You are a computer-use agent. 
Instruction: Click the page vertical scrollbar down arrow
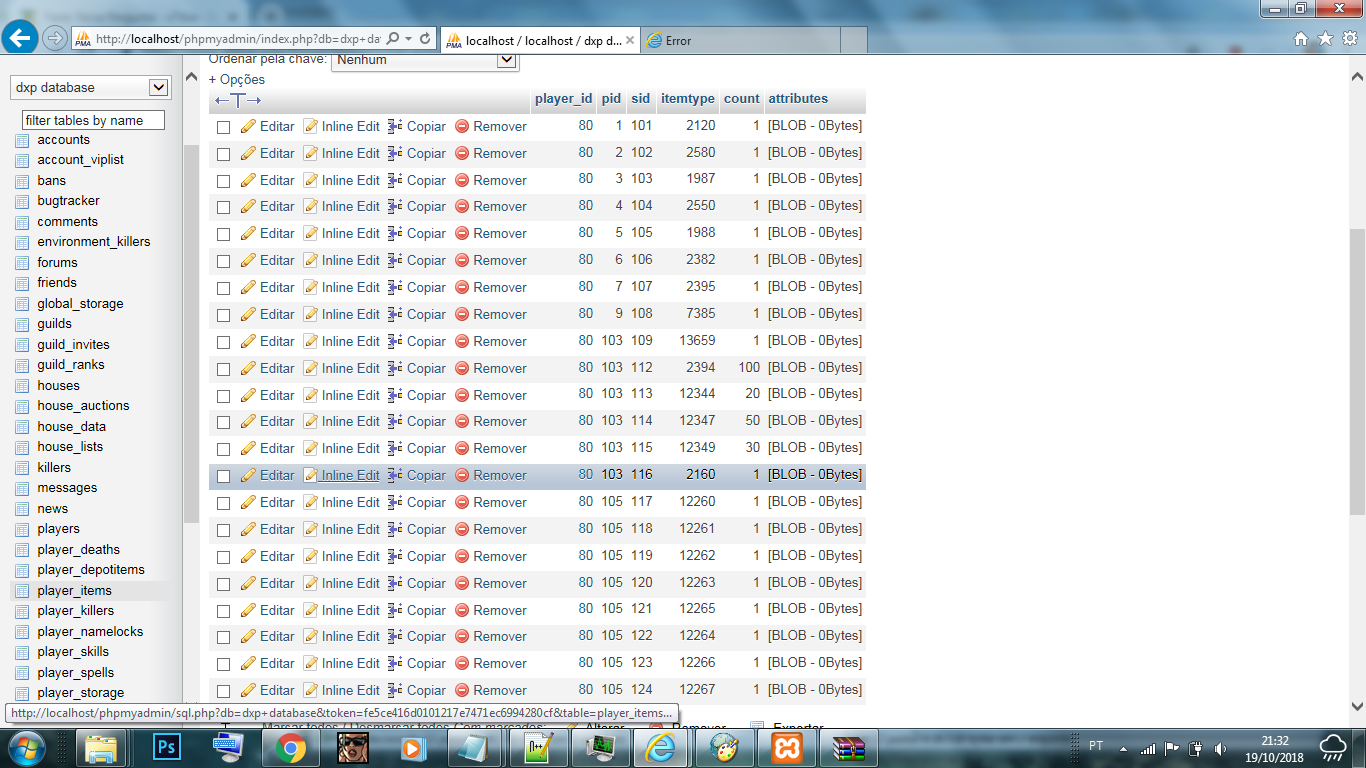pos(1357,706)
